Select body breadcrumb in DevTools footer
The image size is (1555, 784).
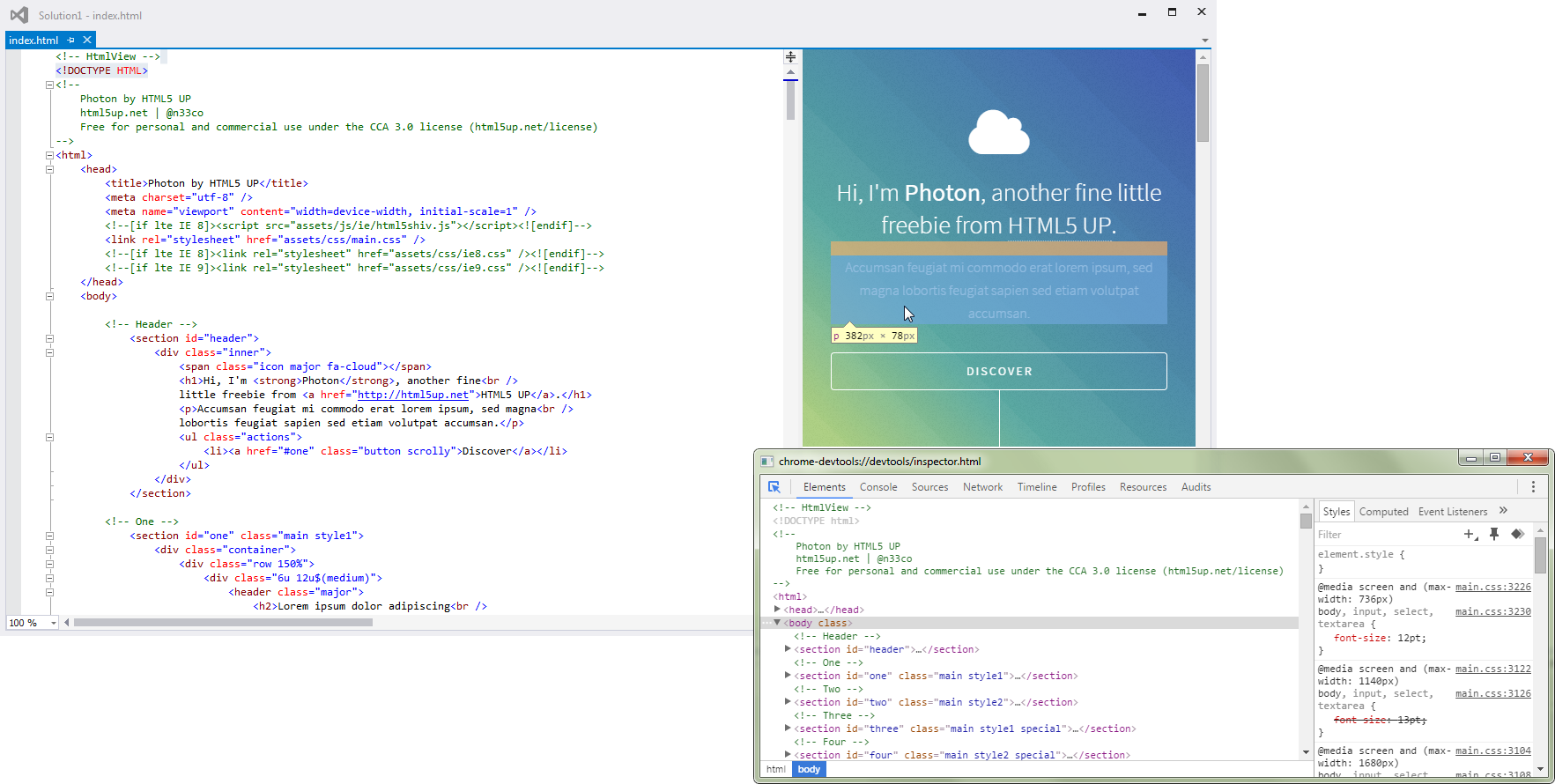point(809,769)
